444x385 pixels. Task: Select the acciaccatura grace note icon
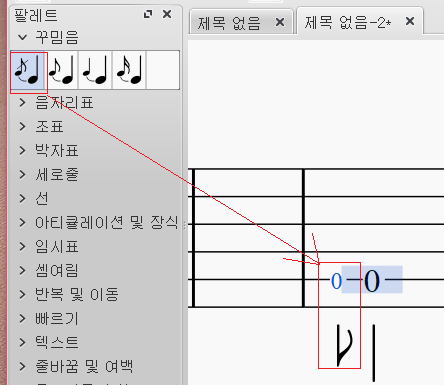pos(27,70)
